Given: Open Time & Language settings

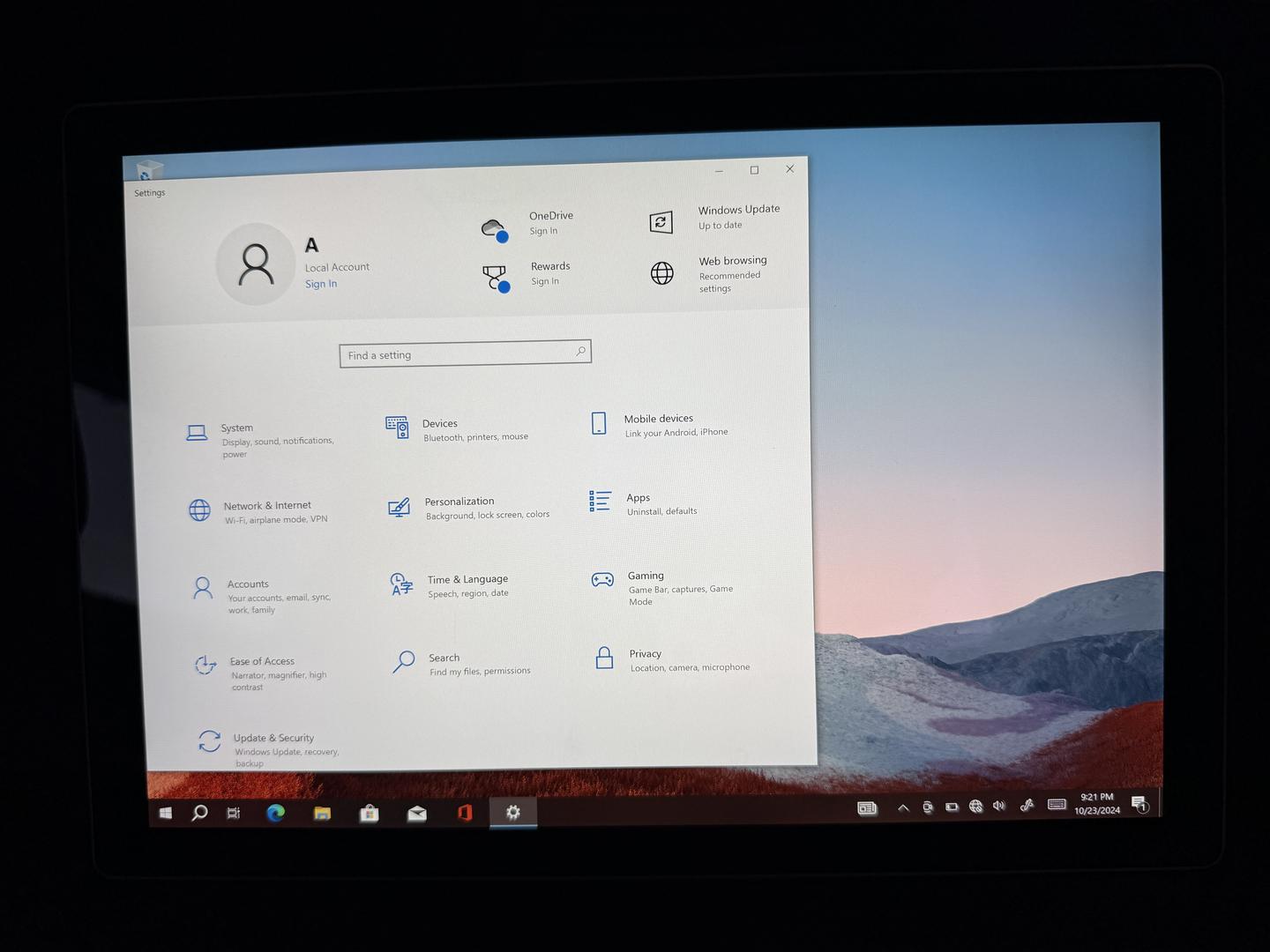Looking at the screenshot, I should 450,585.
